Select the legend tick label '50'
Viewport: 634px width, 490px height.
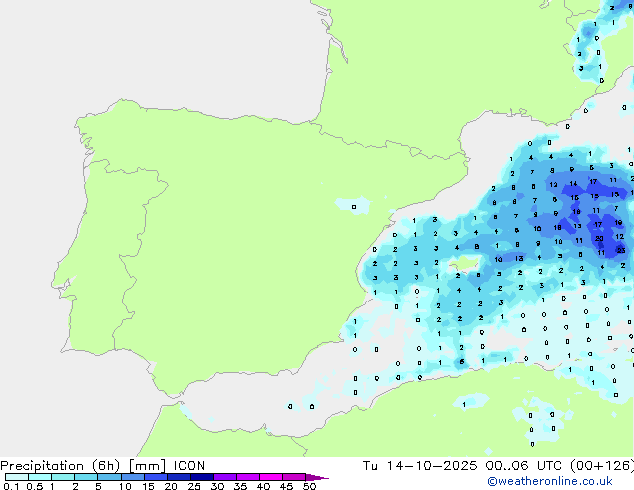click(x=309, y=486)
